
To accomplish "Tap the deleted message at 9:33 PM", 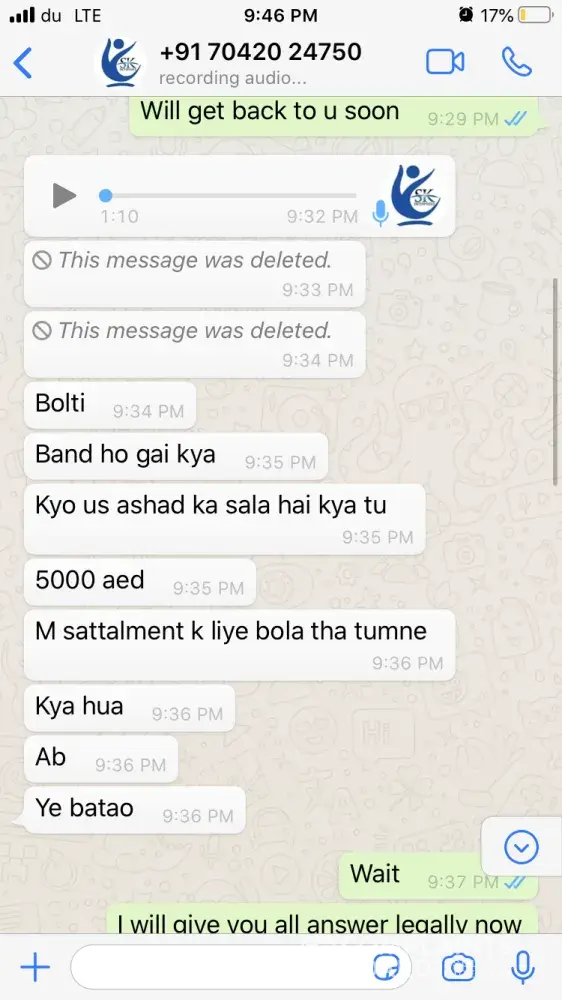I will [195, 274].
